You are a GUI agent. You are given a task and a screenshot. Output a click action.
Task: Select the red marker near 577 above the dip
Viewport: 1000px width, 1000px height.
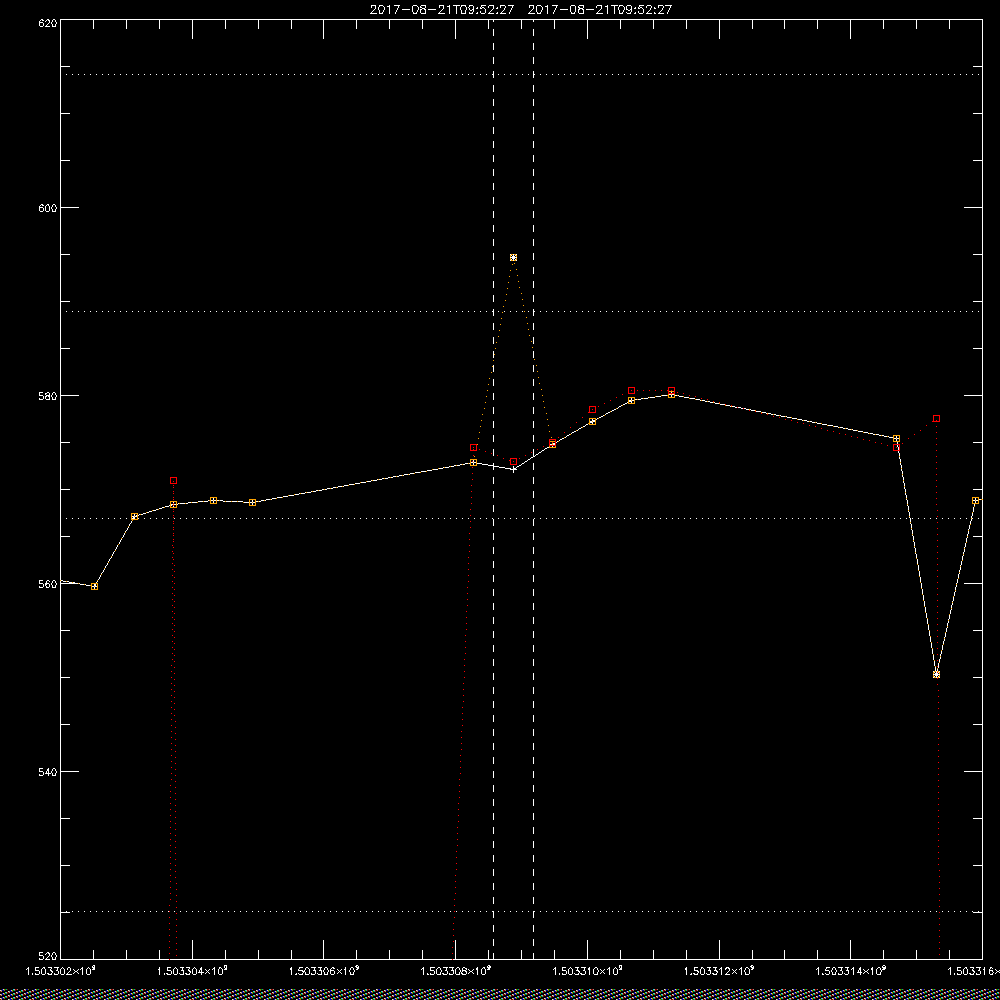coord(936,418)
